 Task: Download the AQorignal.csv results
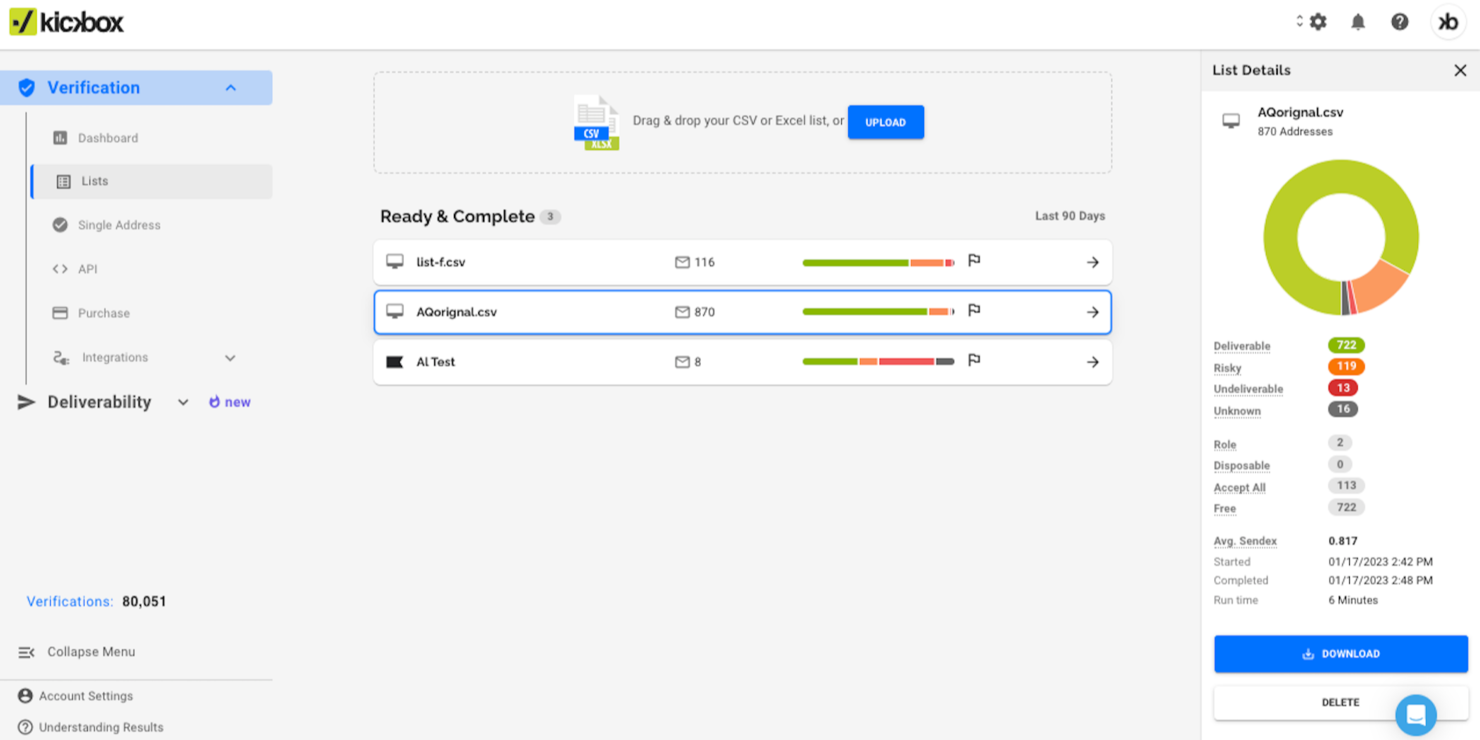click(1340, 653)
